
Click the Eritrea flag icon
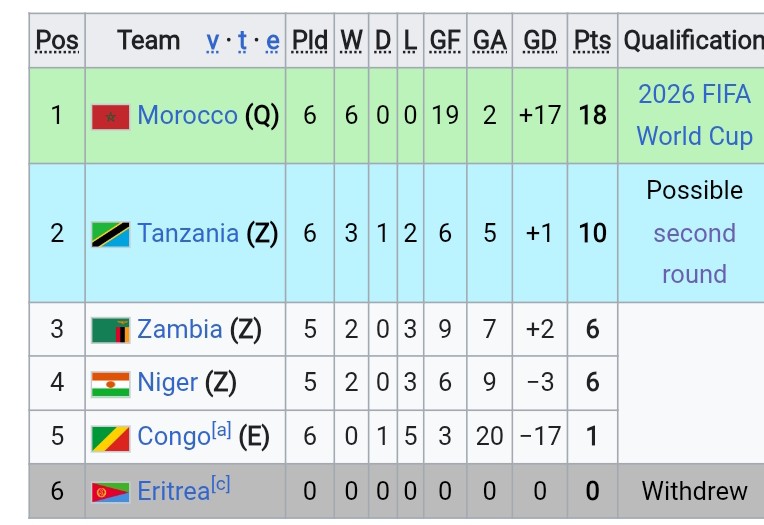coord(111,492)
